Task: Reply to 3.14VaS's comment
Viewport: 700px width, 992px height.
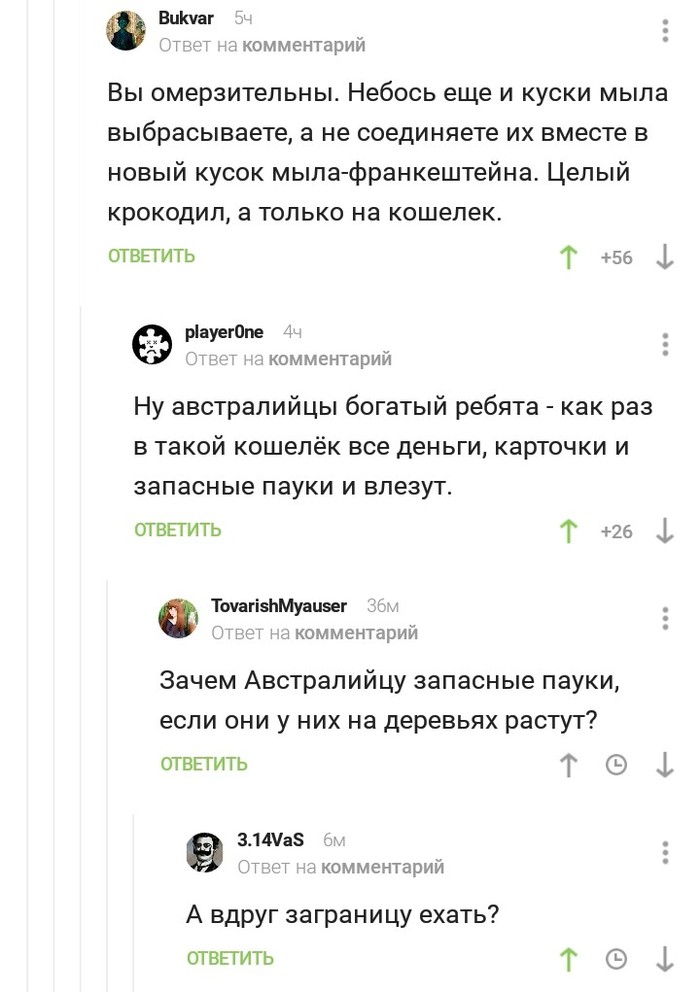Action: 230,959
